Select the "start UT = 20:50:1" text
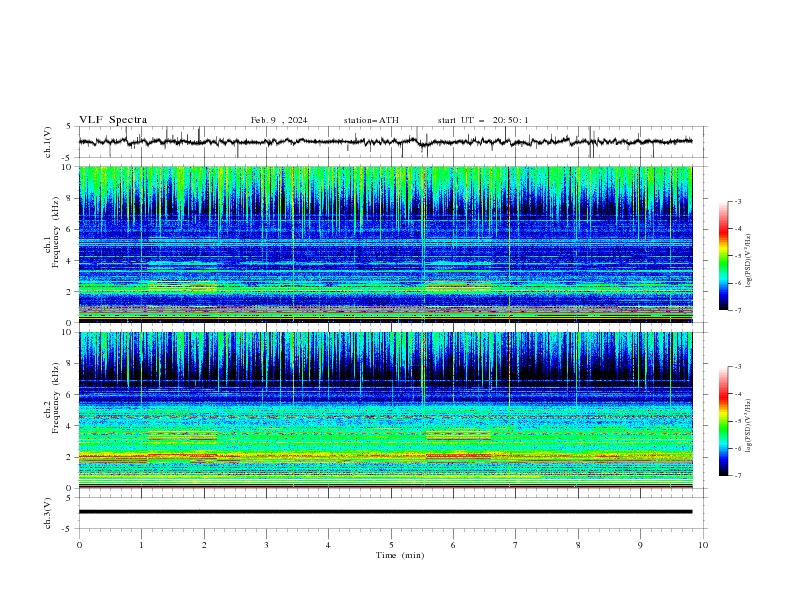 [x=483, y=120]
